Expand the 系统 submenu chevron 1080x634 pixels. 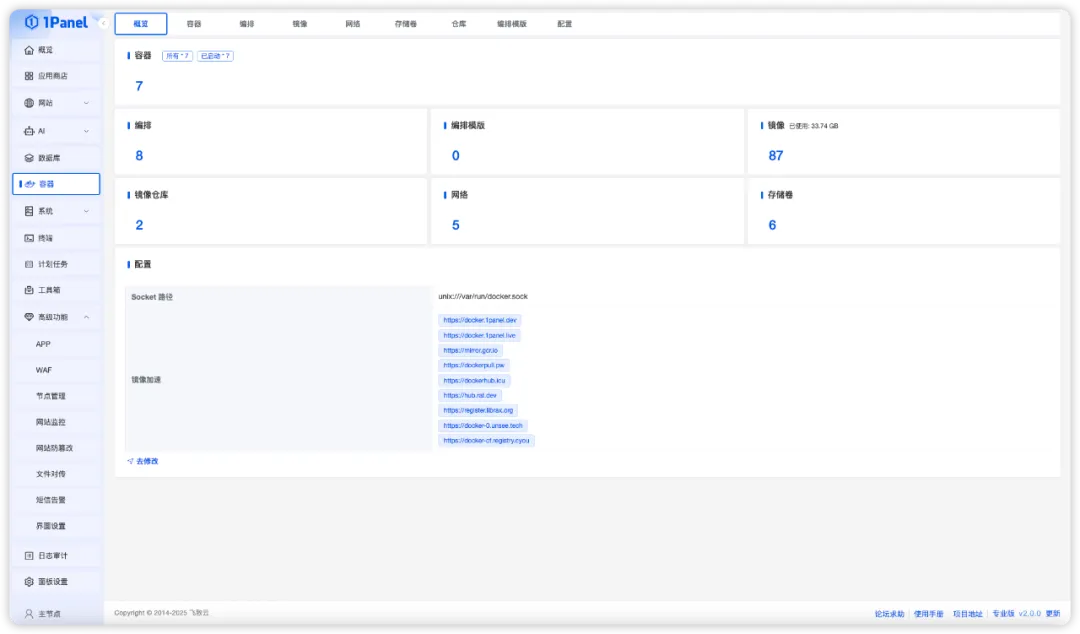click(86, 211)
